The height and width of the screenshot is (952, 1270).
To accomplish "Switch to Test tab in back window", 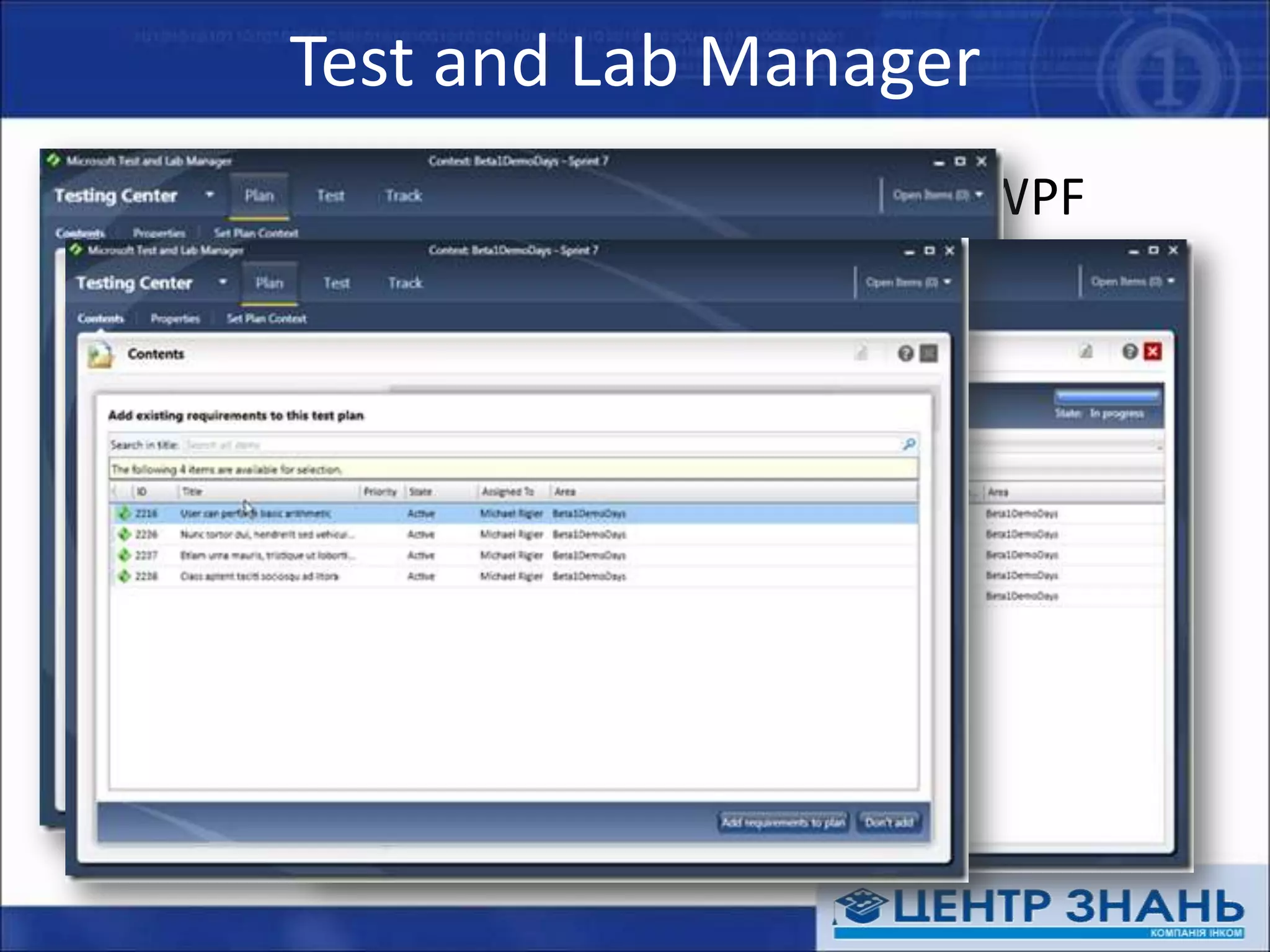I will tap(331, 196).
